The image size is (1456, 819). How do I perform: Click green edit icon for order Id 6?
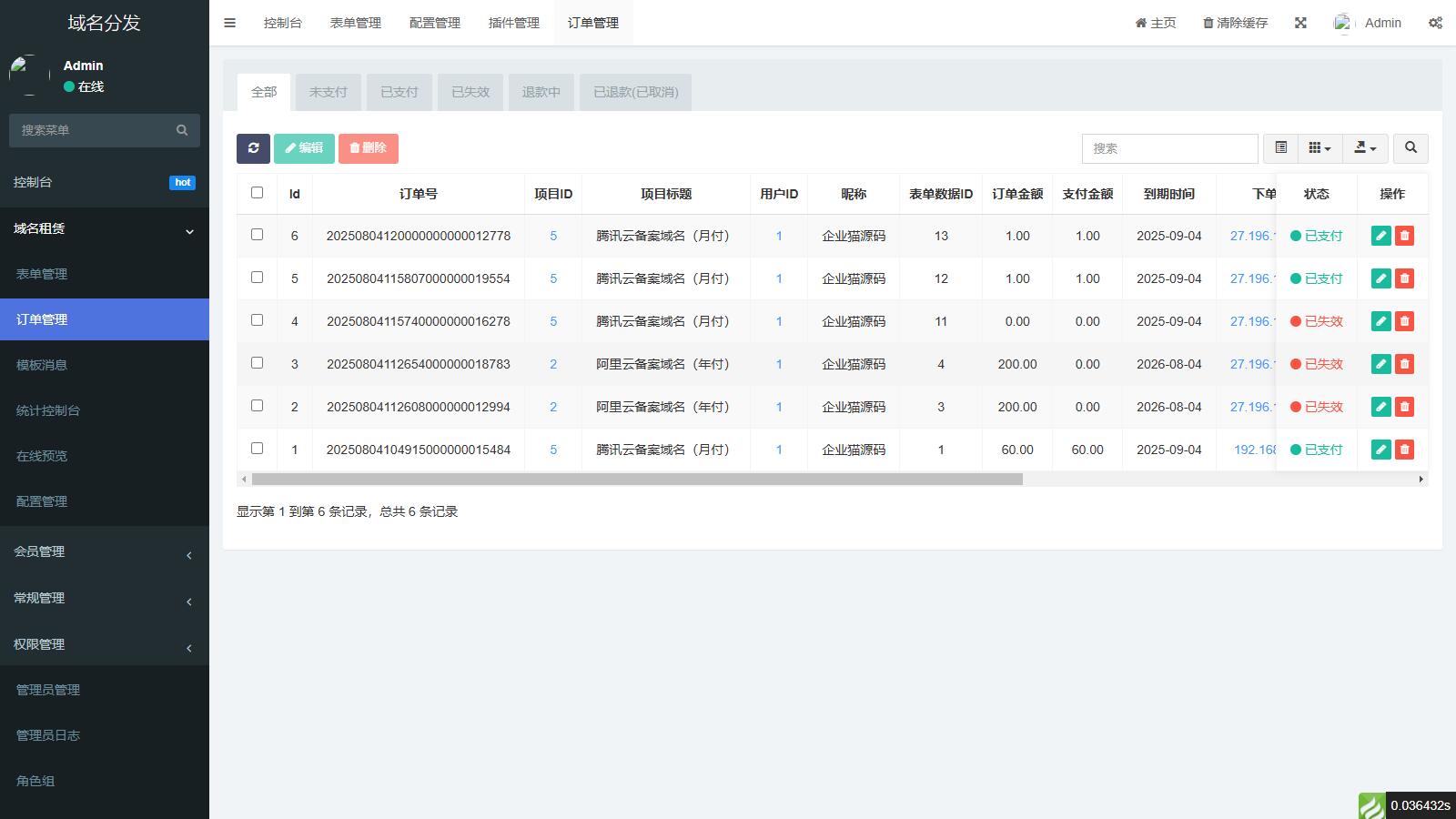point(1380,236)
